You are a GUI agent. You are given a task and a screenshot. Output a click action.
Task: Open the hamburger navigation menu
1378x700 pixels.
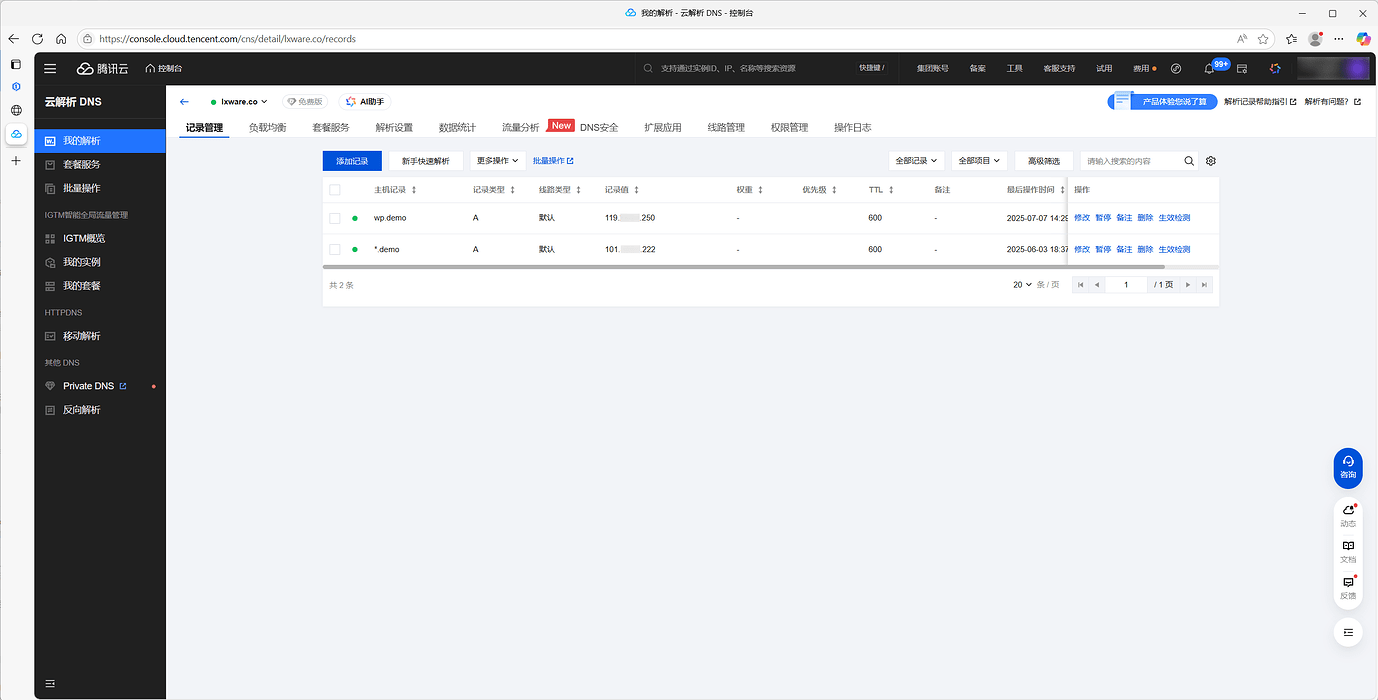[x=50, y=68]
